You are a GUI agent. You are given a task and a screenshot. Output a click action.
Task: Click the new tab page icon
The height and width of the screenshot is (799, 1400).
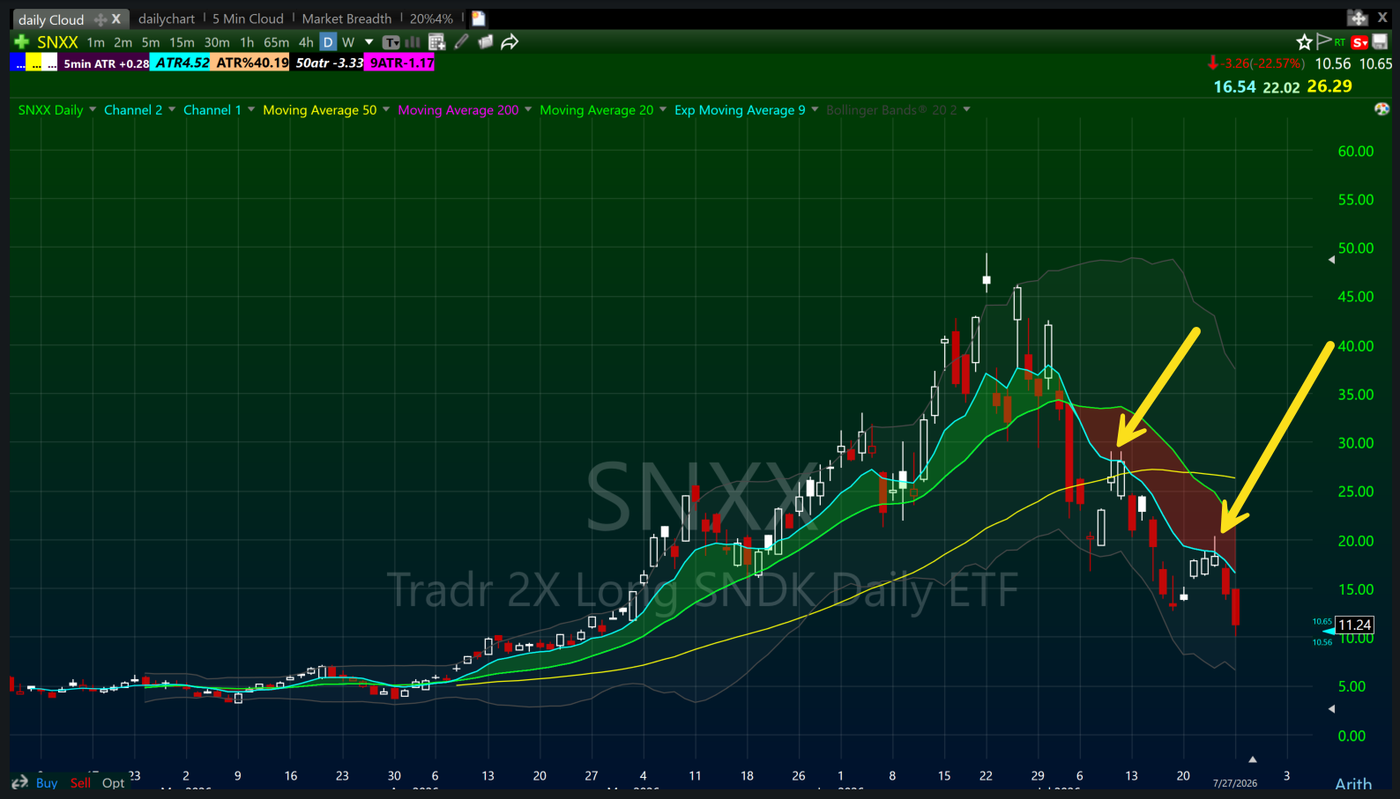478,19
